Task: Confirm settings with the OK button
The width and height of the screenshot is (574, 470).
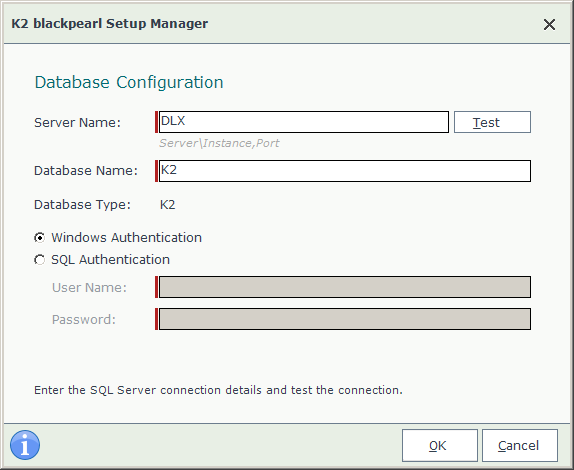Action: click(440, 445)
